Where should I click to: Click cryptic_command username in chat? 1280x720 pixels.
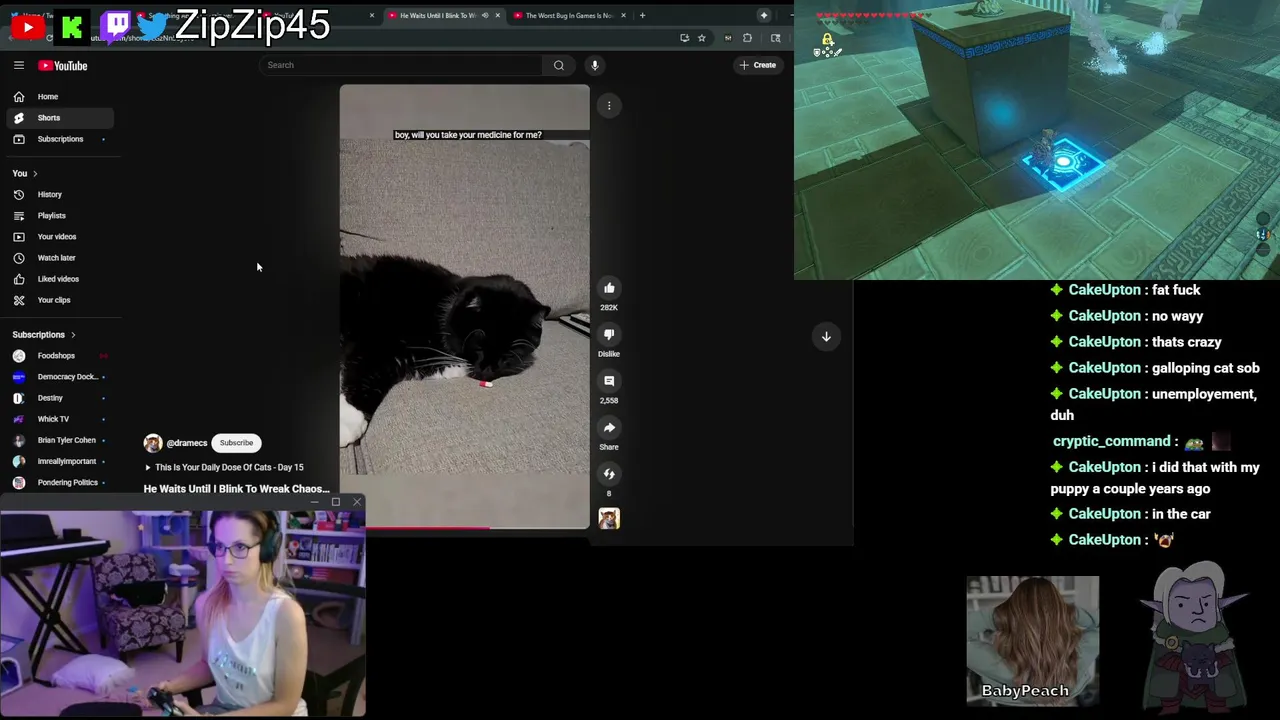point(1111,441)
